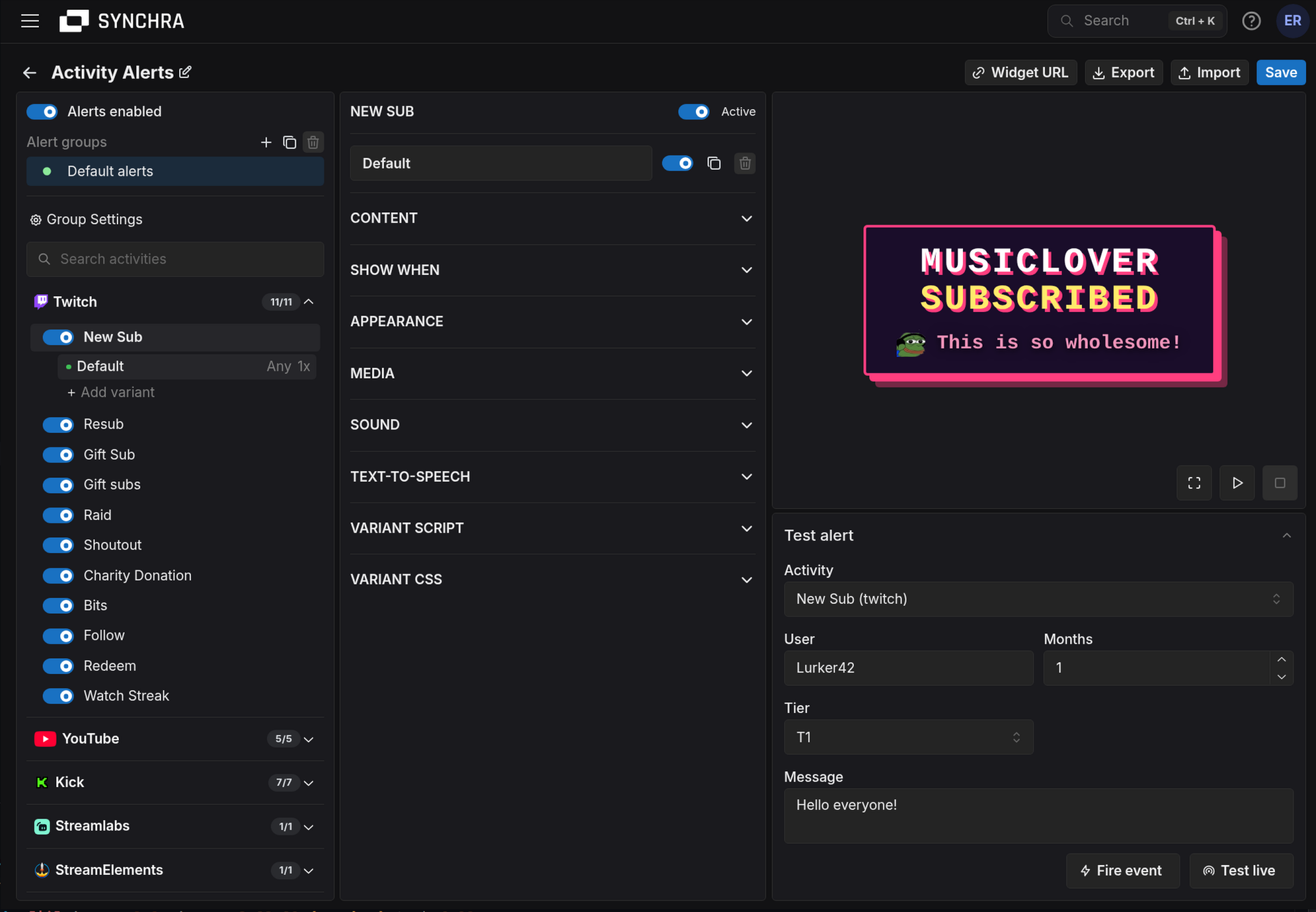1316x912 pixels.
Task: Click the Synchra logo icon
Action: 73,21
